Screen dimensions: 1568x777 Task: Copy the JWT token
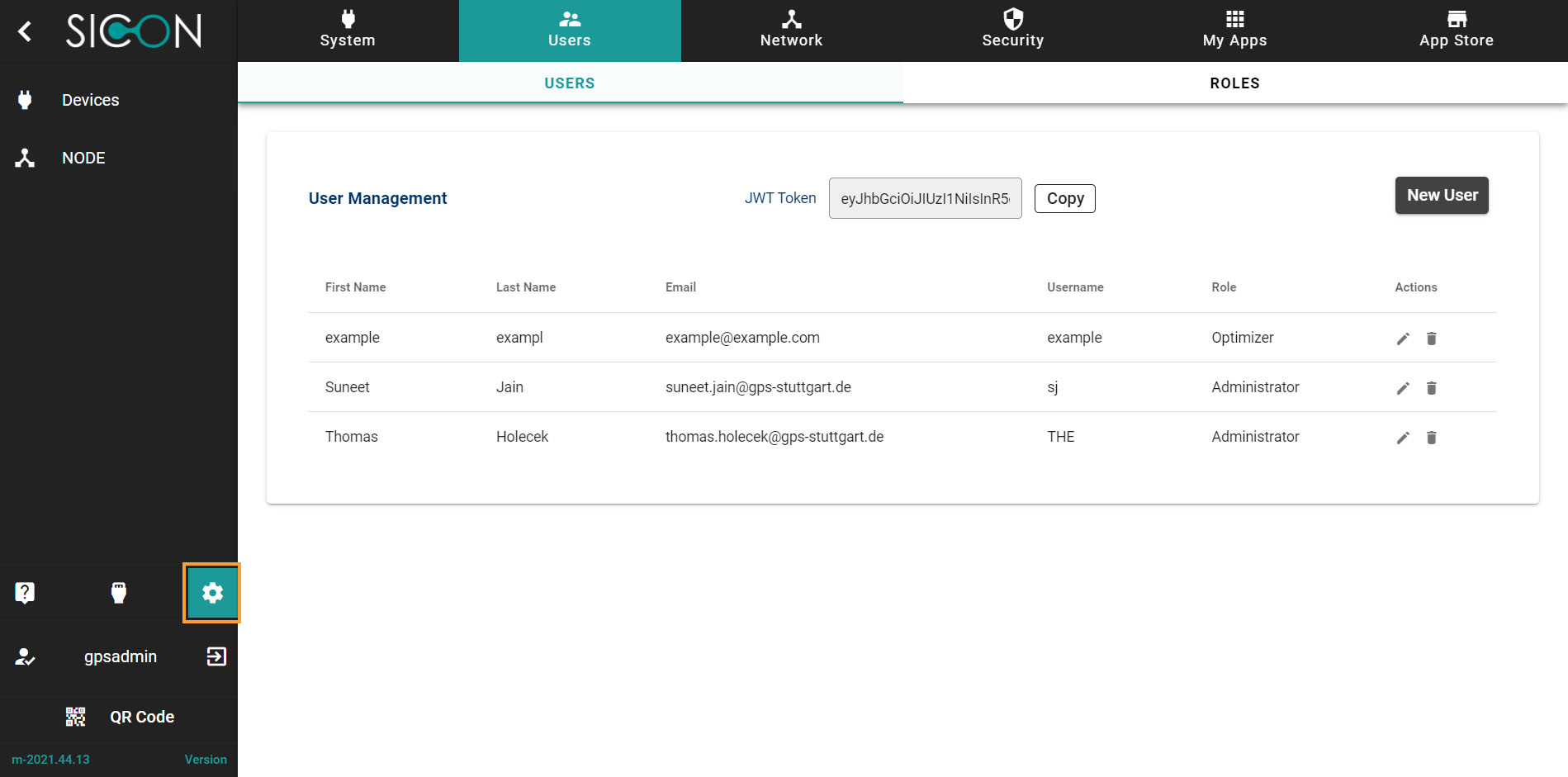pos(1064,198)
